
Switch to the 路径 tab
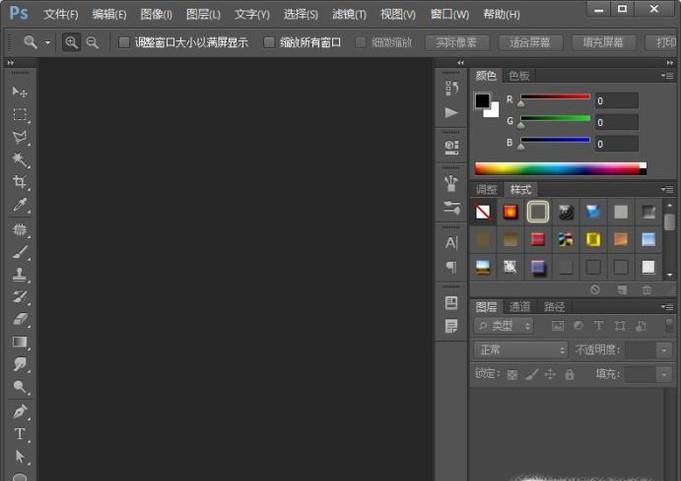point(555,307)
